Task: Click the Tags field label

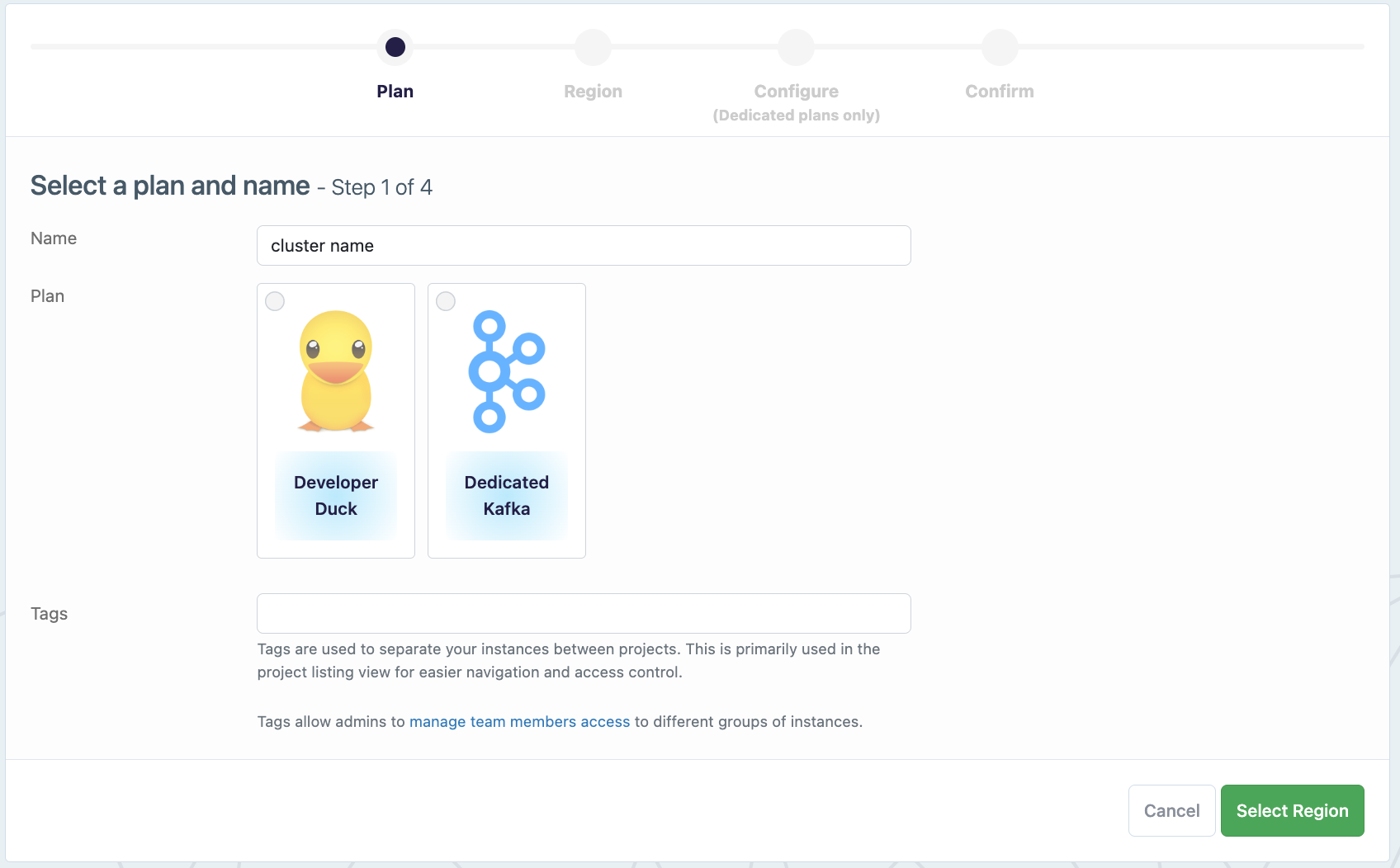Action: pyautogui.click(x=50, y=614)
